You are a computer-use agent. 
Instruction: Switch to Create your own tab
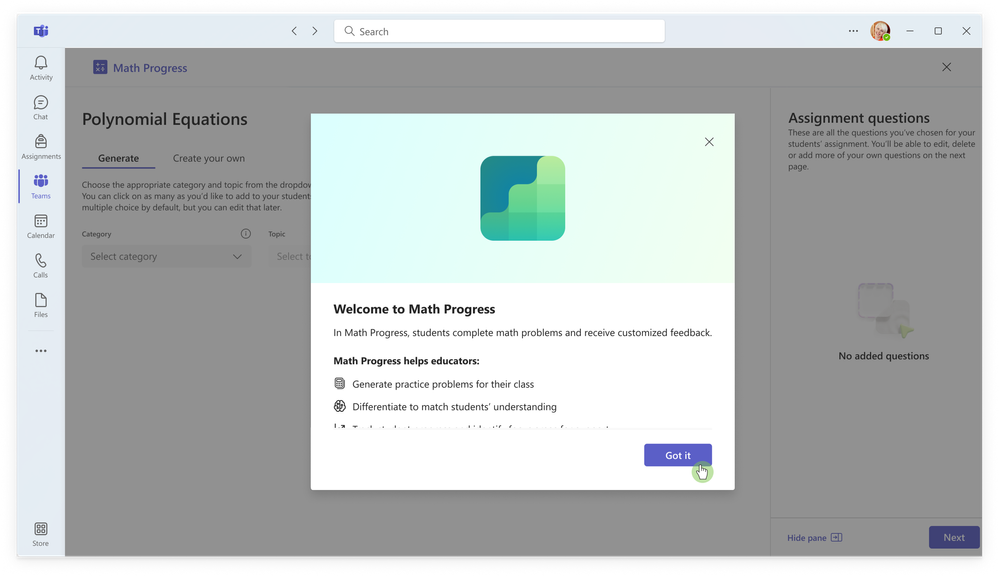point(208,158)
